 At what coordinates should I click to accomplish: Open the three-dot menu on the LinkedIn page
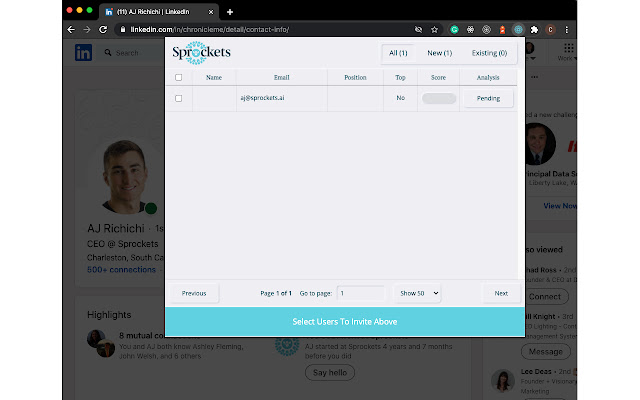click(535, 77)
